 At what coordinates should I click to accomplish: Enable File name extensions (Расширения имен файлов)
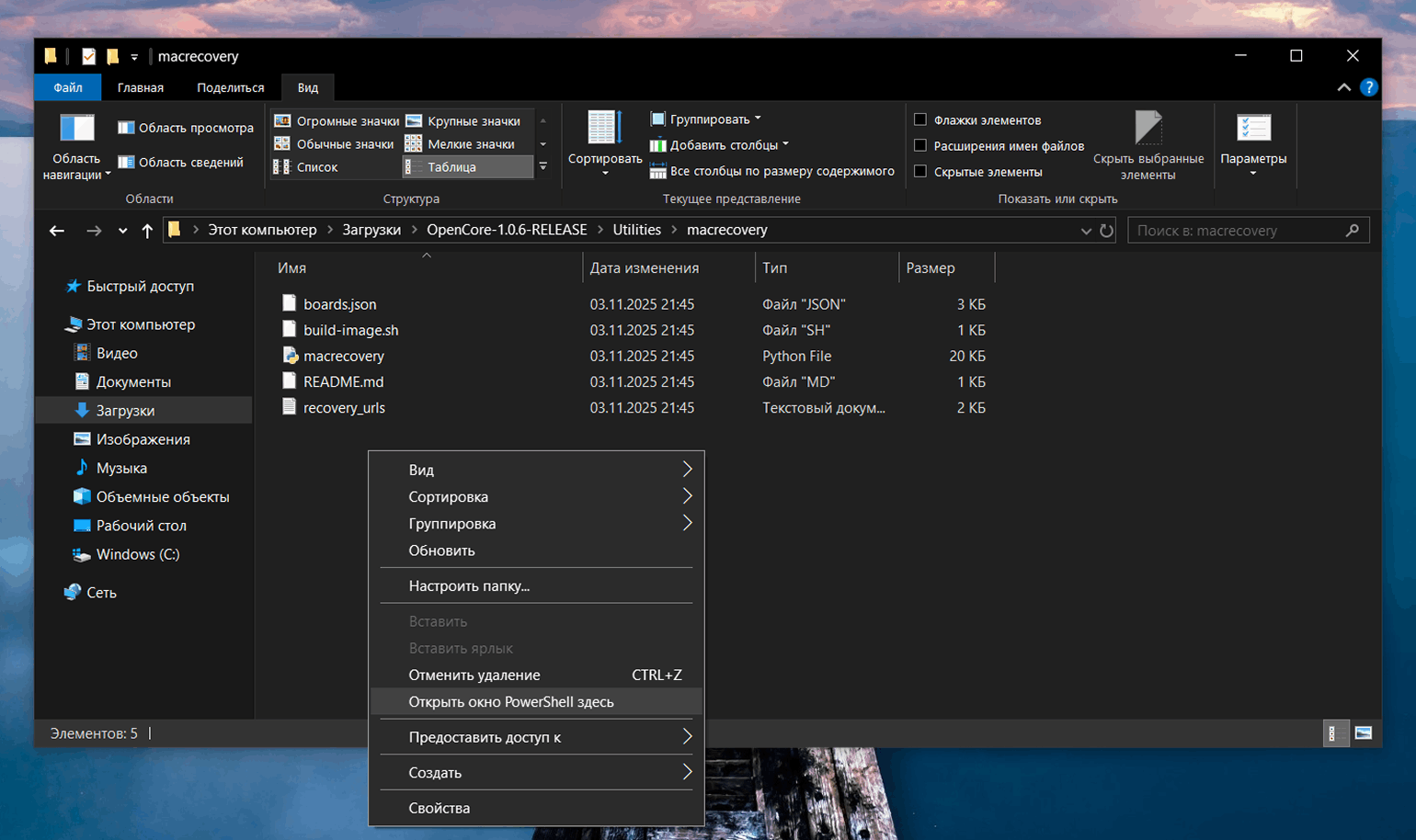pyautogui.click(x=920, y=145)
